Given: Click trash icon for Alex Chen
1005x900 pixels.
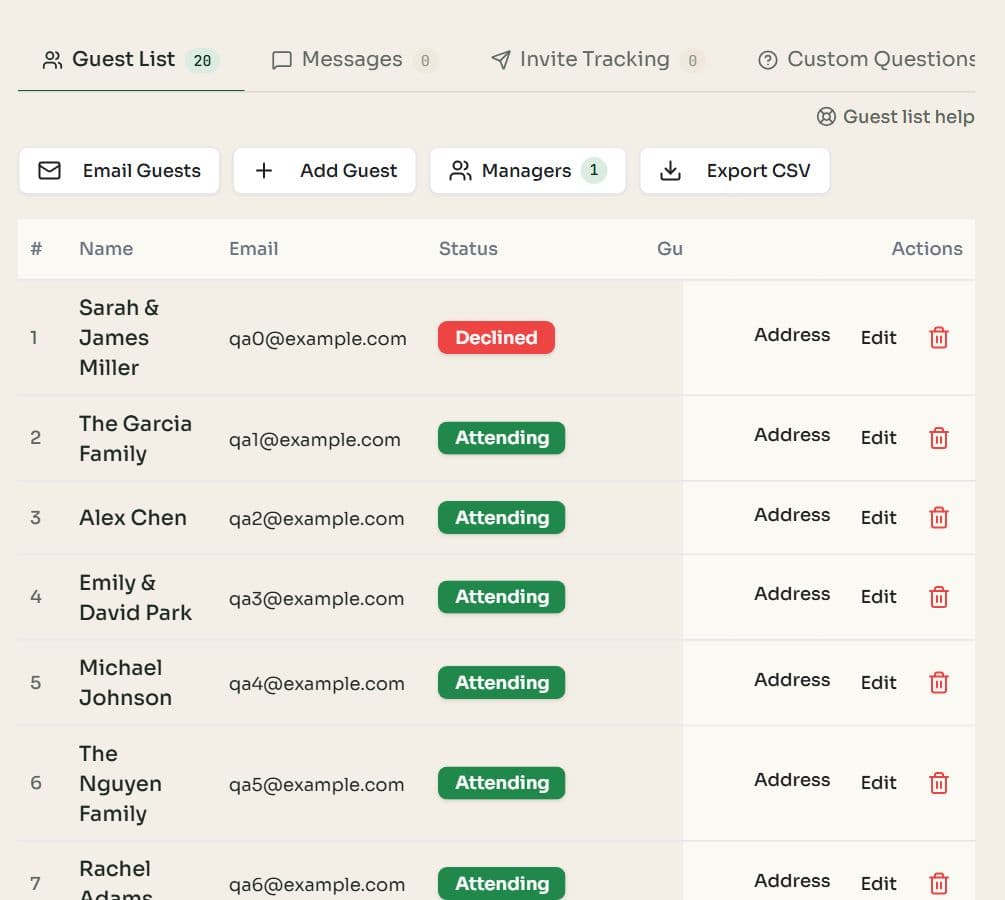Looking at the screenshot, I should [x=938, y=517].
